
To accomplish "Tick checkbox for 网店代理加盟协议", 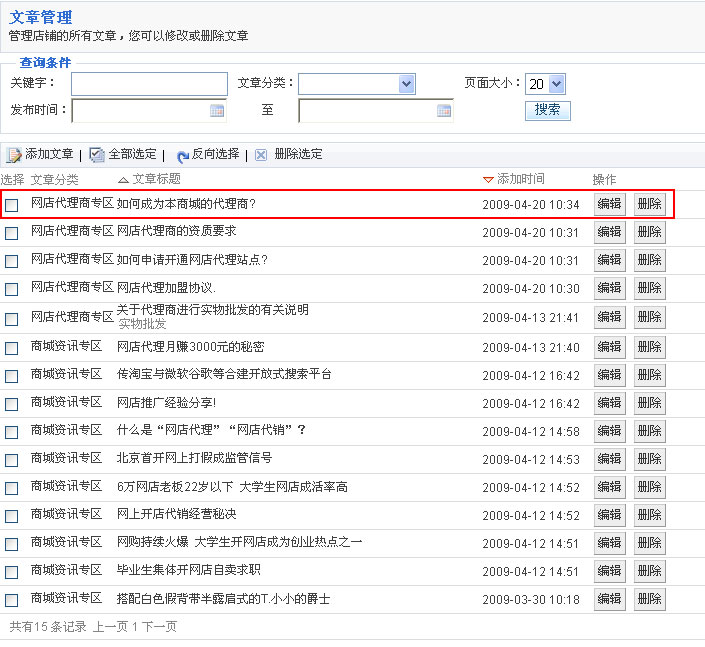I will pyautogui.click(x=12, y=289).
